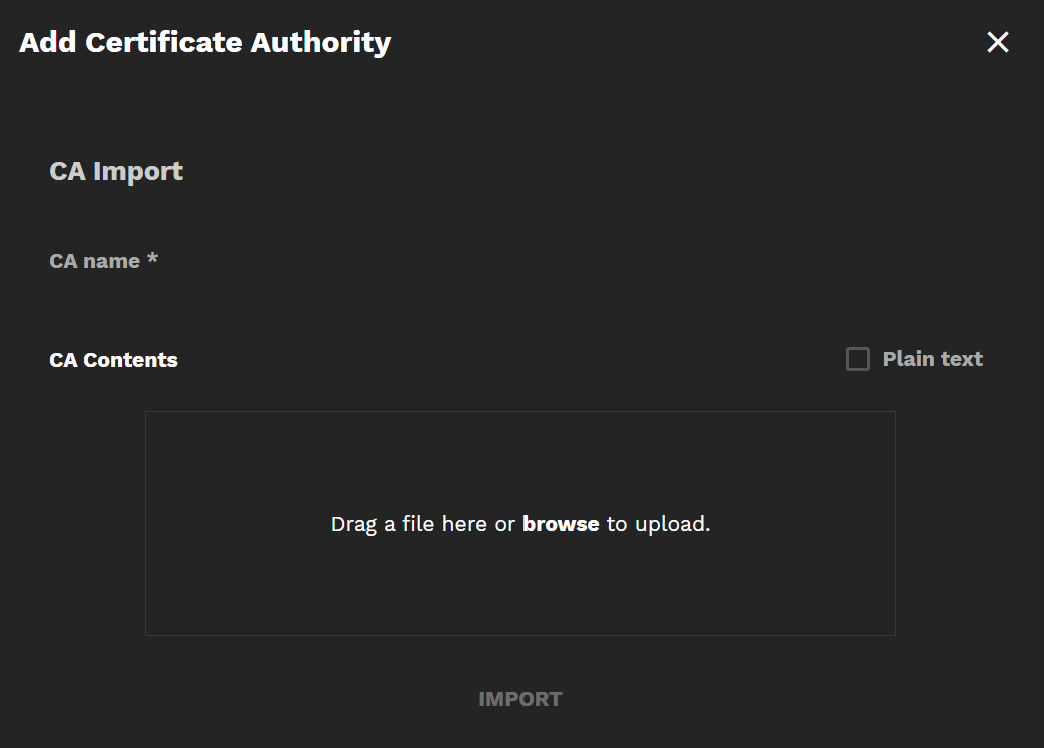Enable the Plain text checkbox

click(858, 359)
